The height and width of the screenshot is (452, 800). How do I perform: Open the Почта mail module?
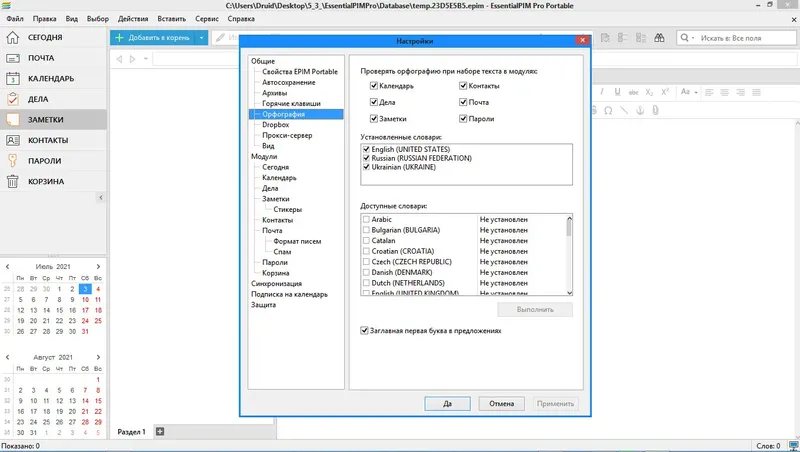pyautogui.click(x=53, y=58)
